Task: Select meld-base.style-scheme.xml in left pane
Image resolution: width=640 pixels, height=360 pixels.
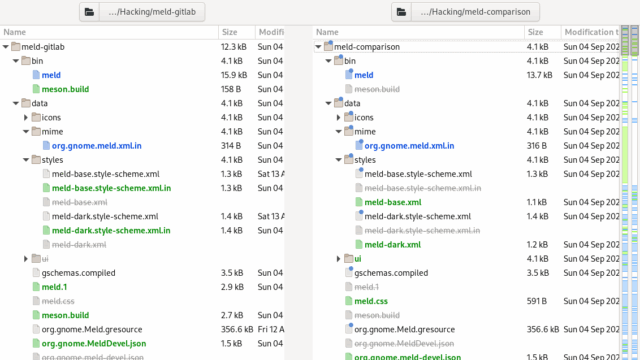Action: pos(106,174)
